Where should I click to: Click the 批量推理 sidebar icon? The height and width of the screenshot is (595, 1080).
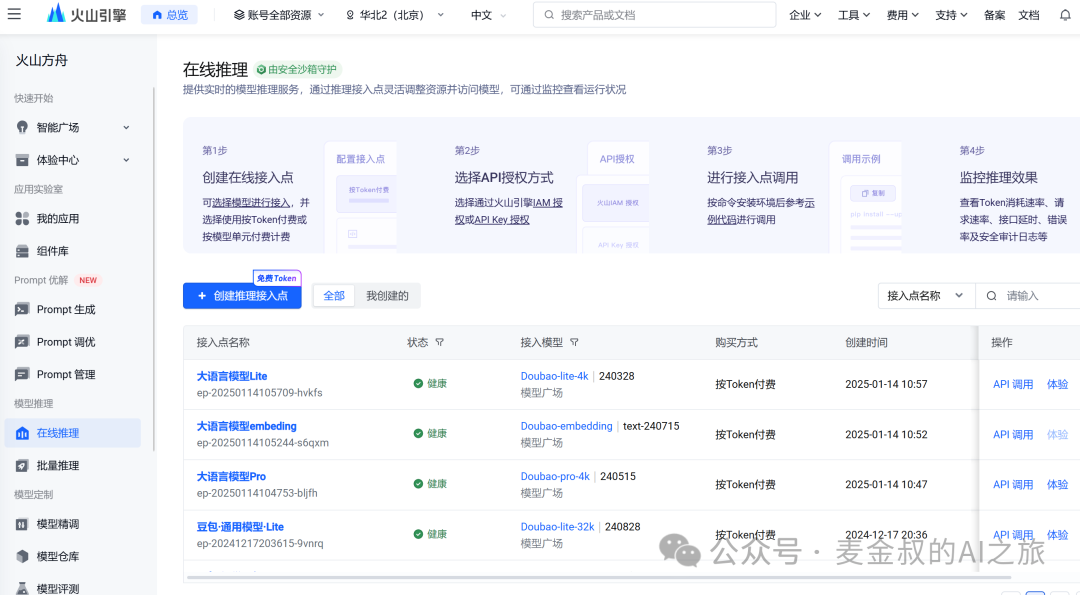(22, 466)
